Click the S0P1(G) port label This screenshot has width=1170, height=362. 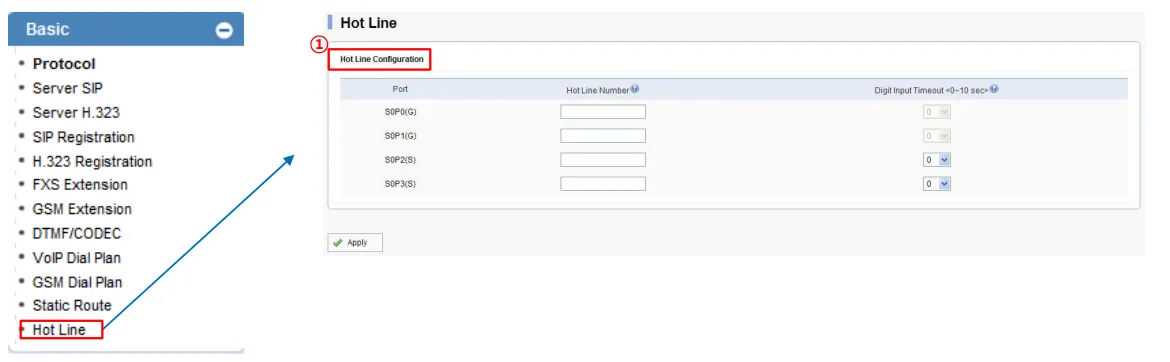[401, 136]
